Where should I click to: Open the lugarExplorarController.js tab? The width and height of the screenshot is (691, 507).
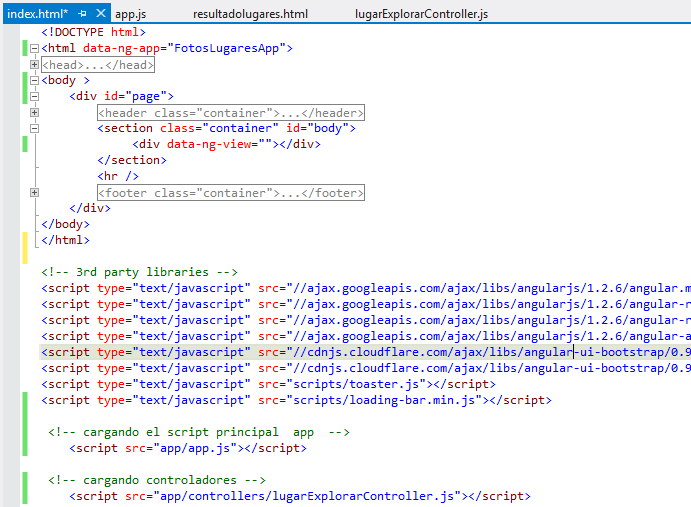click(x=421, y=14)
